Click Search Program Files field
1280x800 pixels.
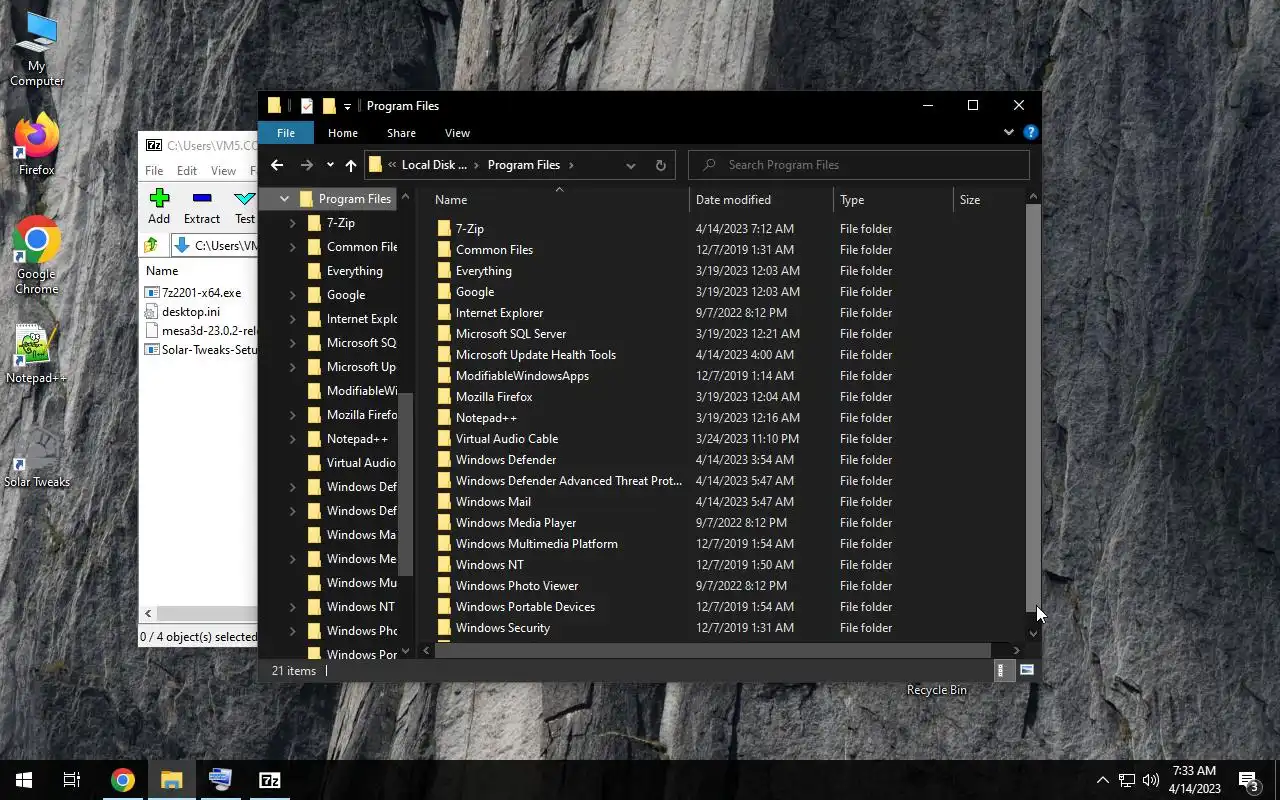pyautogui.click(x=858, y=165)
